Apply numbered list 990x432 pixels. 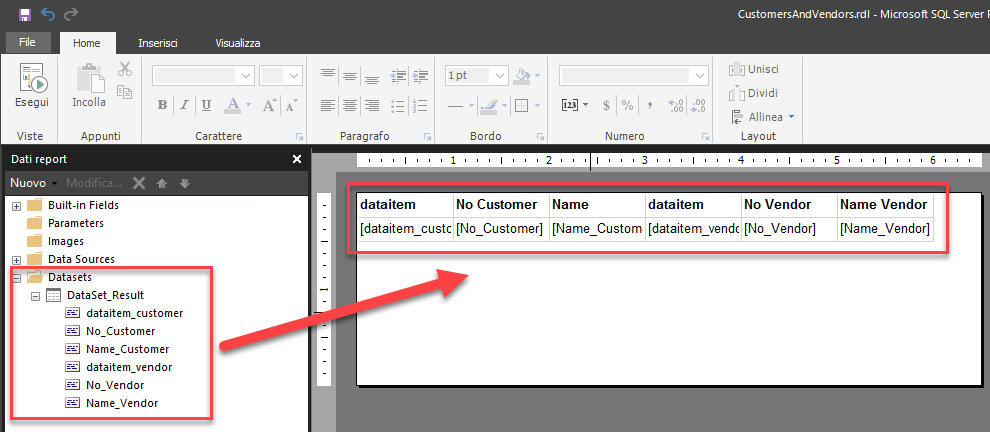tap(420, 105)
